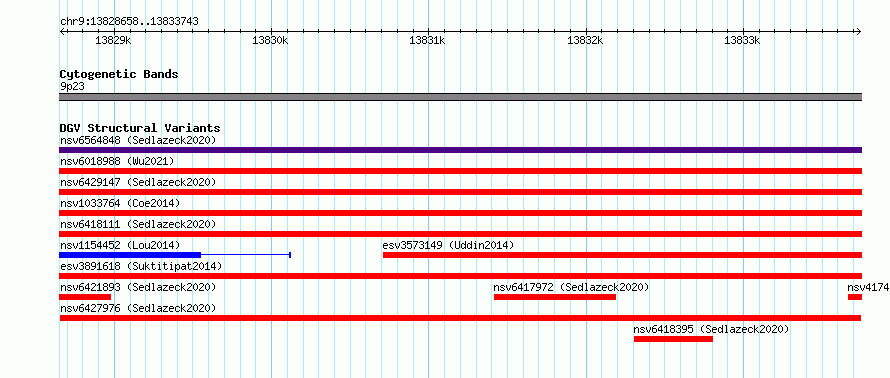Click the small red nsv4174 bar
Viewport: 890px width, 378px height.
pos(855,297)
